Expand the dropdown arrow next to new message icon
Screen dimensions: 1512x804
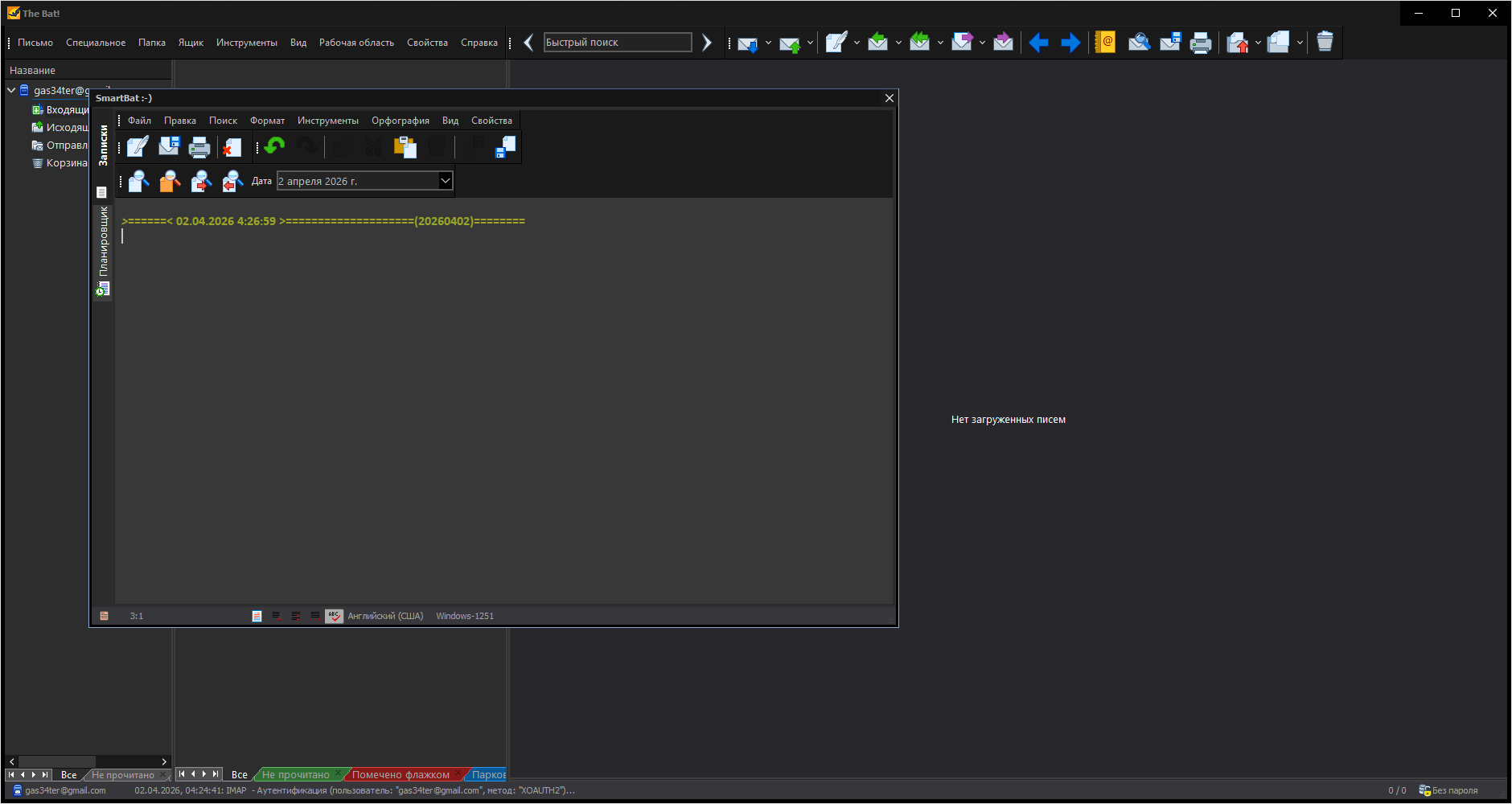(857, 43)
